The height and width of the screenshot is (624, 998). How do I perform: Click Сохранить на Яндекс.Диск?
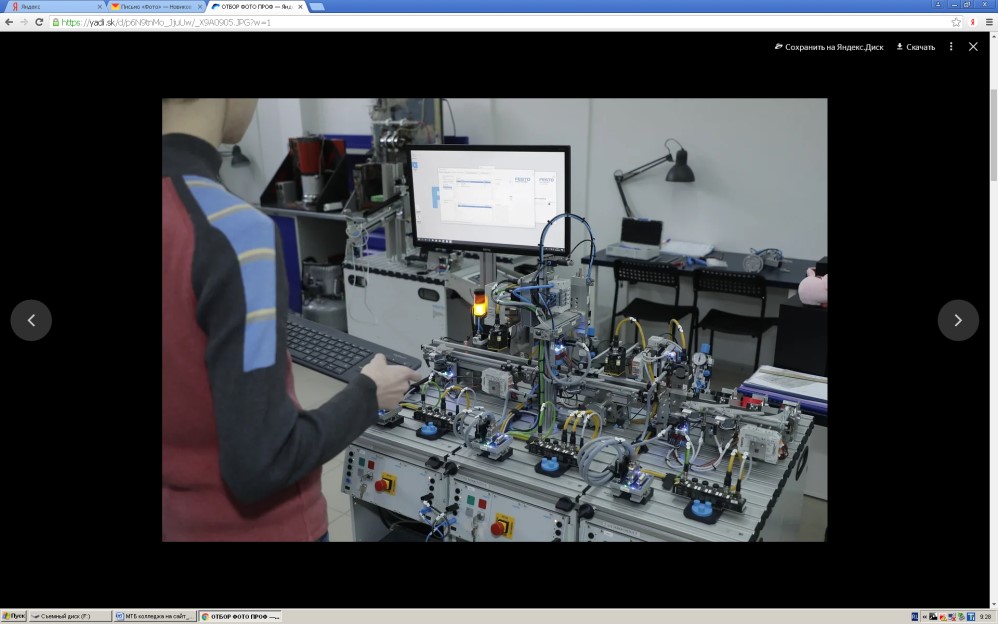pyautogui.click(x=829, y=47)
